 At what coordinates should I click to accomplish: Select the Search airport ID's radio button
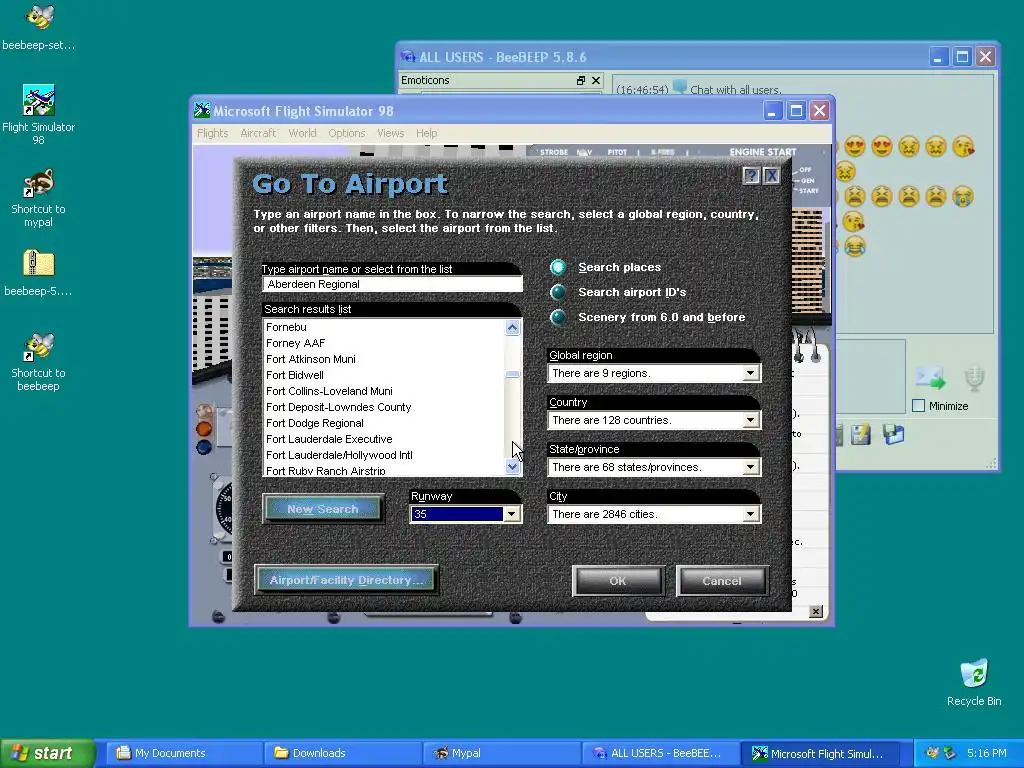(x=558, y=292)
